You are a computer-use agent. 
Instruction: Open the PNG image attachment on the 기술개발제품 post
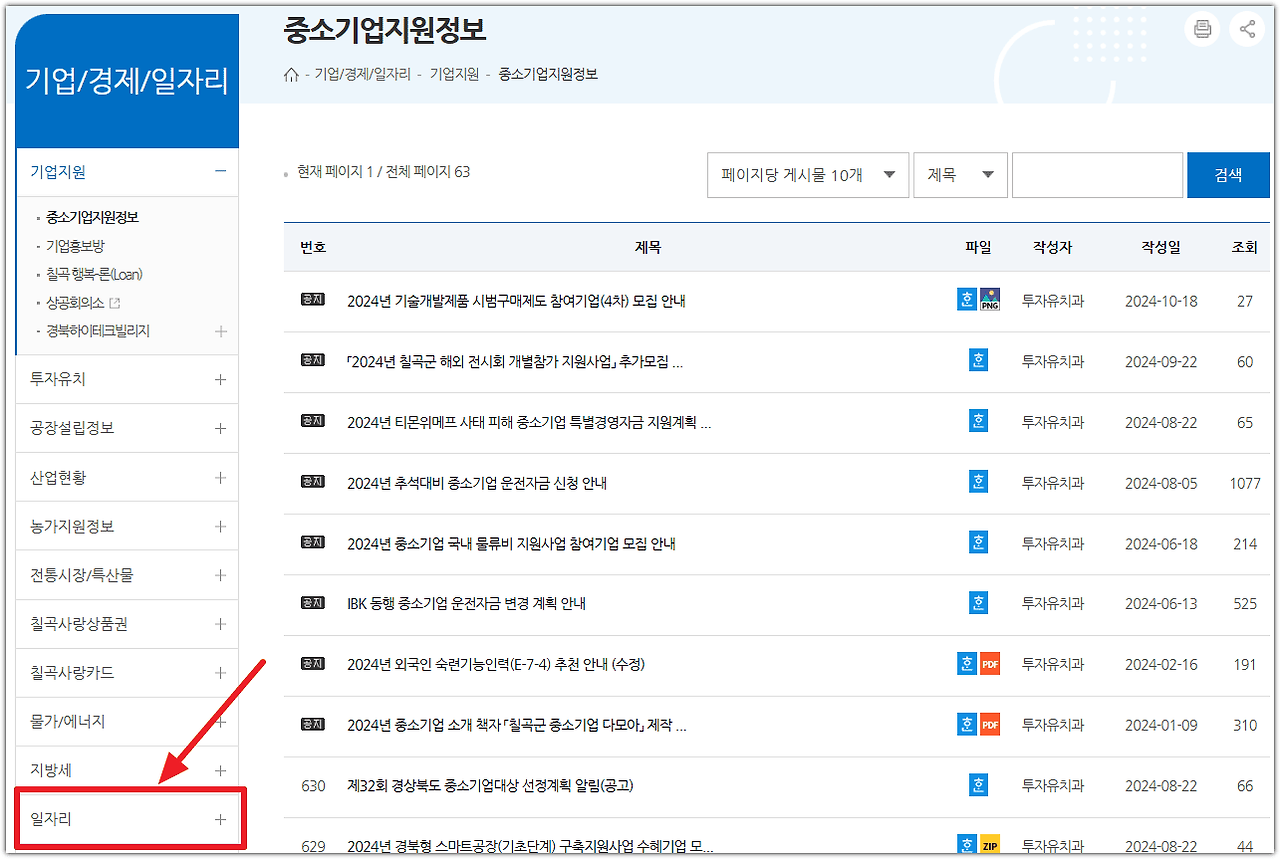point(990,298)
